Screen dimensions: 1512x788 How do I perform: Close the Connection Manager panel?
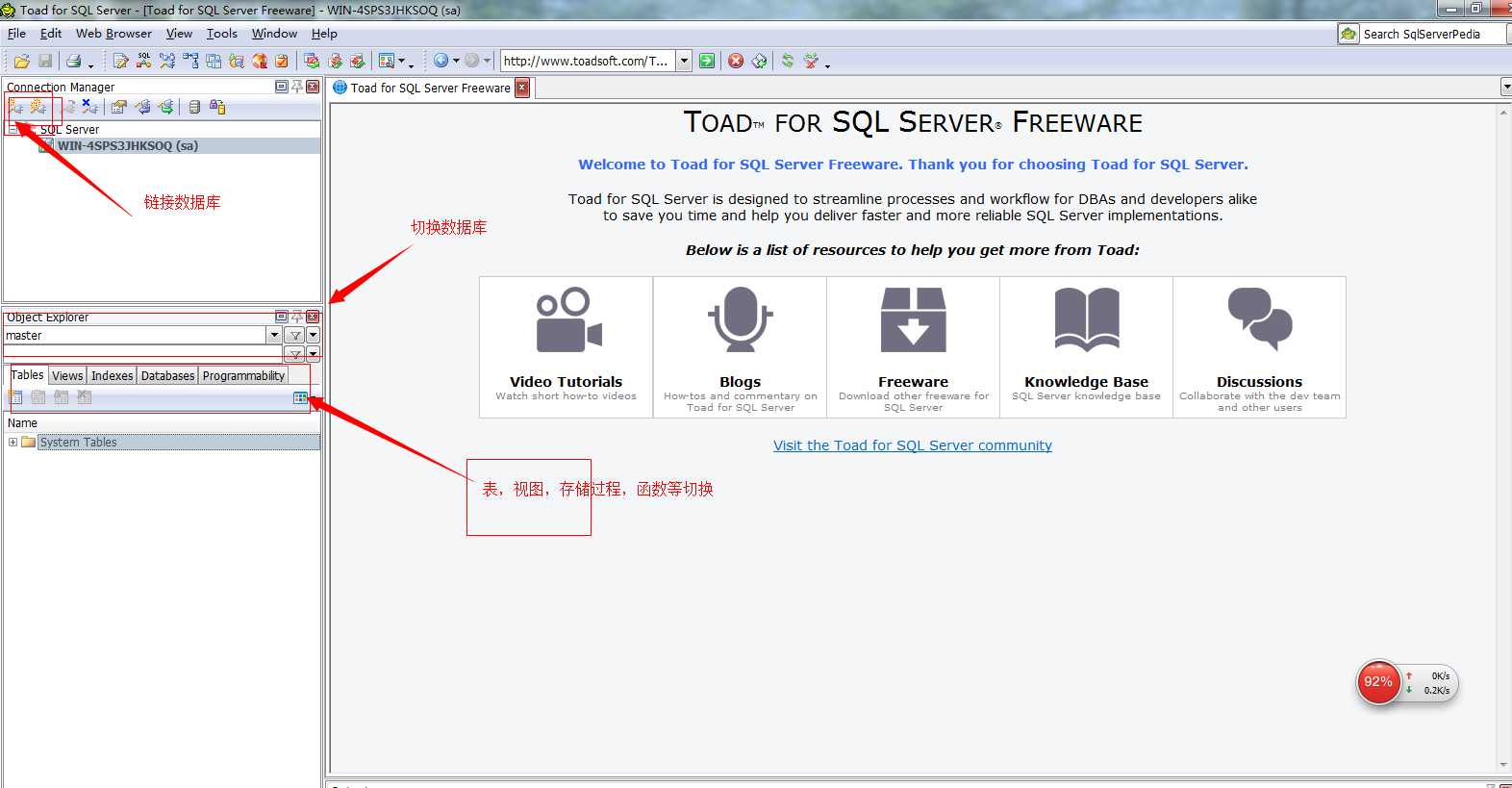click(313, 87)
